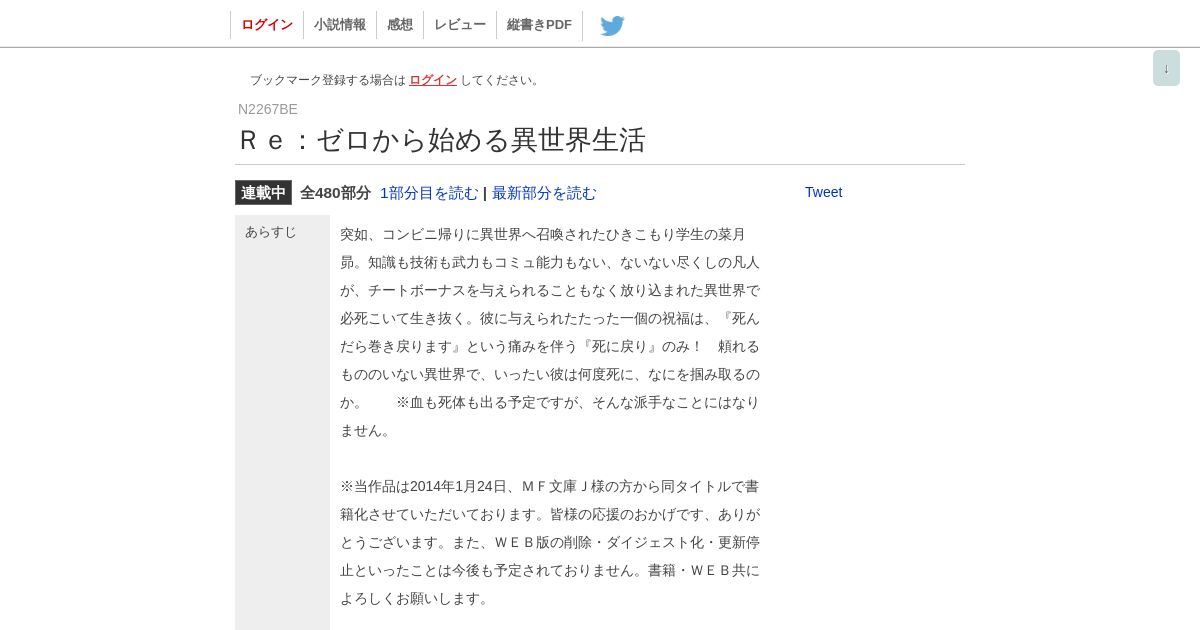Click the 全480部分 part count text
The height and width of the screenshot is (630, 1200).
pyautogui.click(x=335, y=193)
